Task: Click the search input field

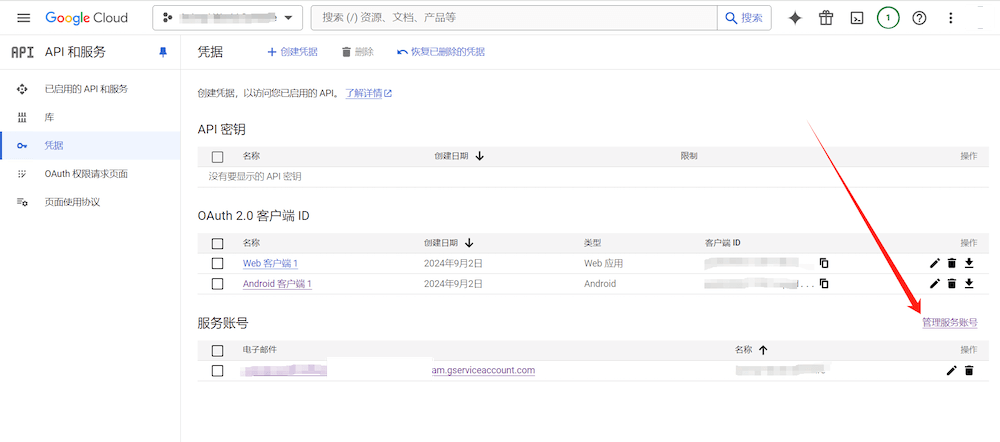Action: [515, 18]
